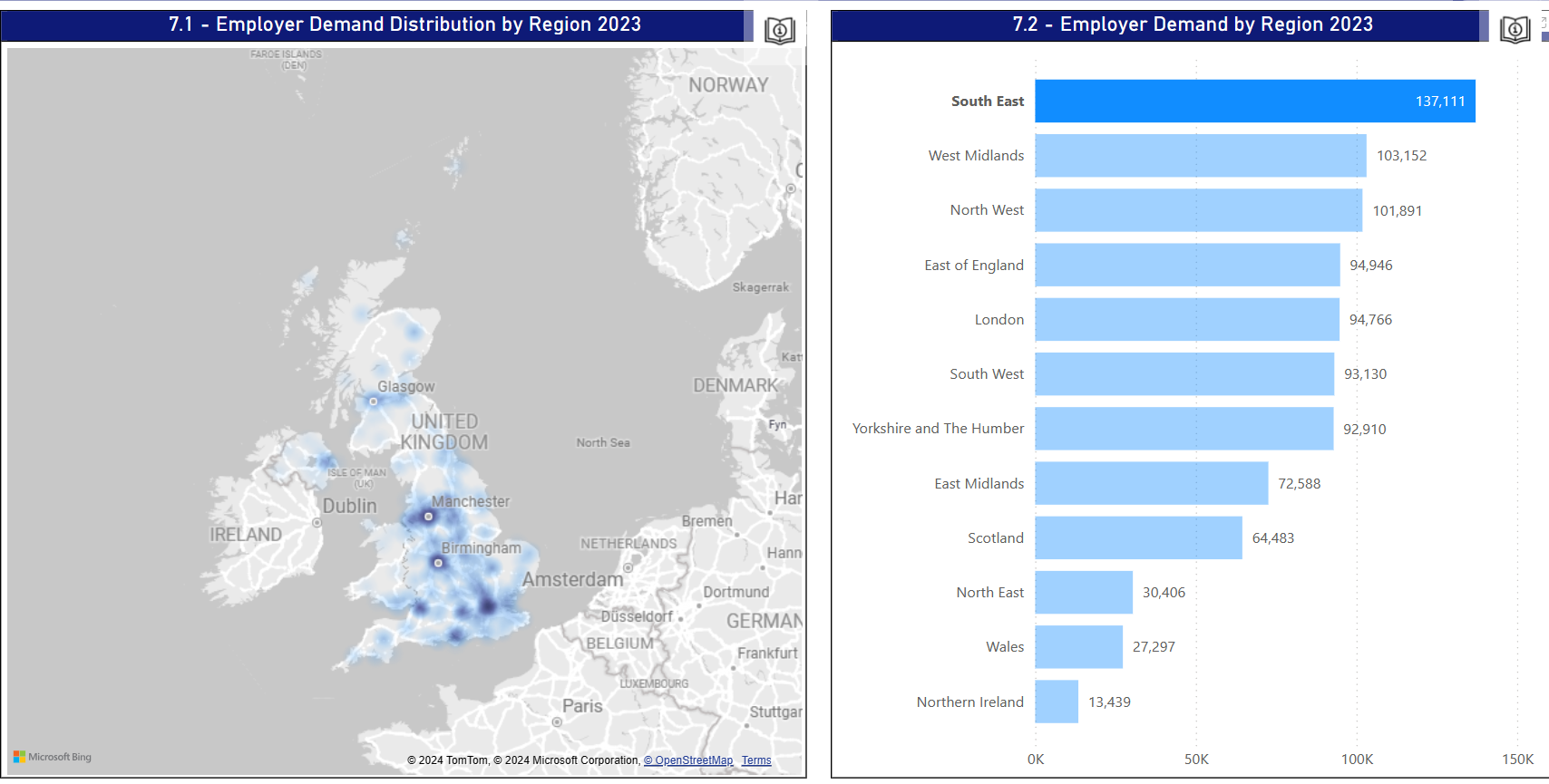Select the Scotland bar
Image resolution: width=1549 pixels, height=784 pixels.
1138,538
